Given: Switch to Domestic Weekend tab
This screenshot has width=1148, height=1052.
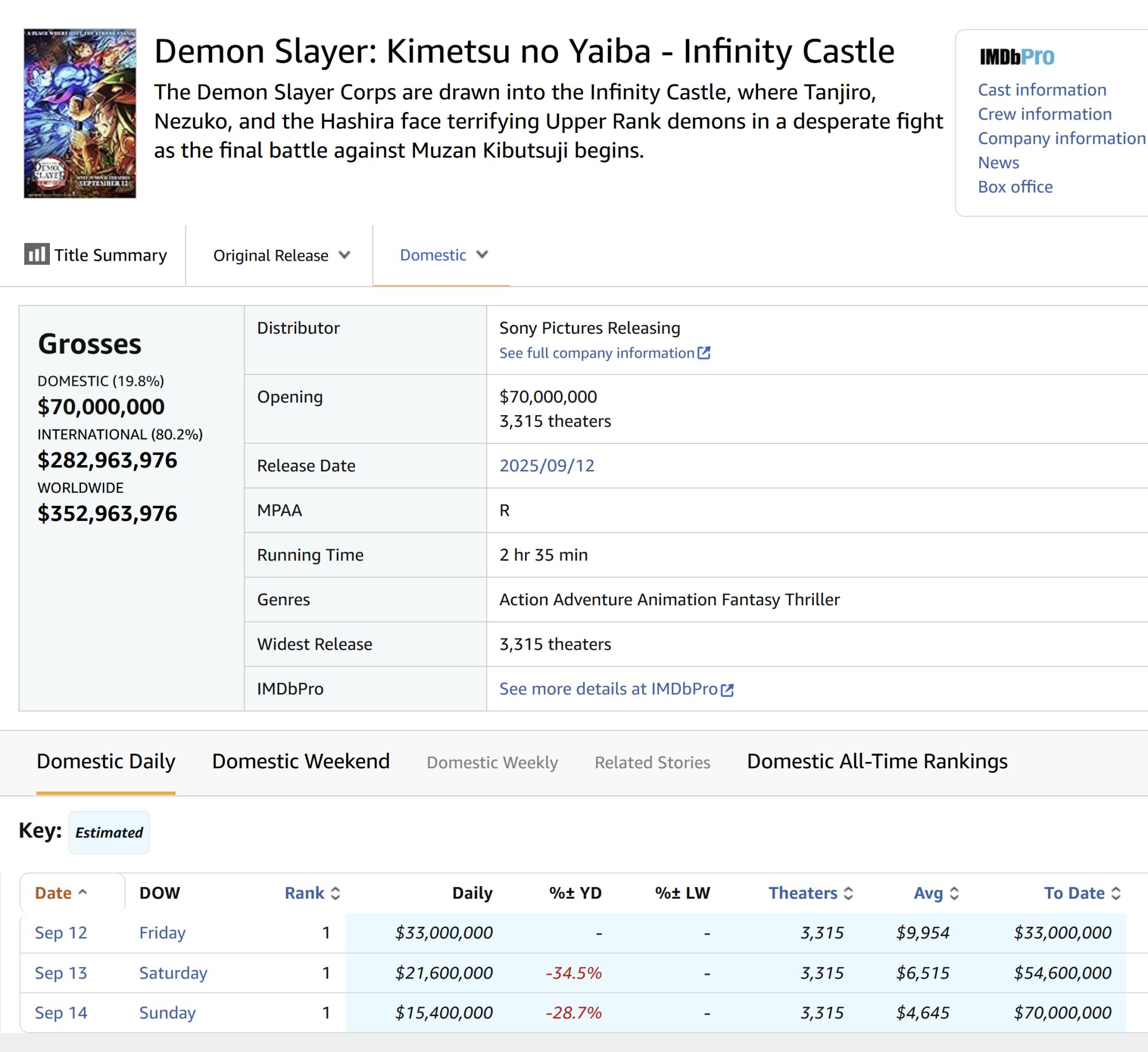Looking at the screenshot, I should pos(301,761).
